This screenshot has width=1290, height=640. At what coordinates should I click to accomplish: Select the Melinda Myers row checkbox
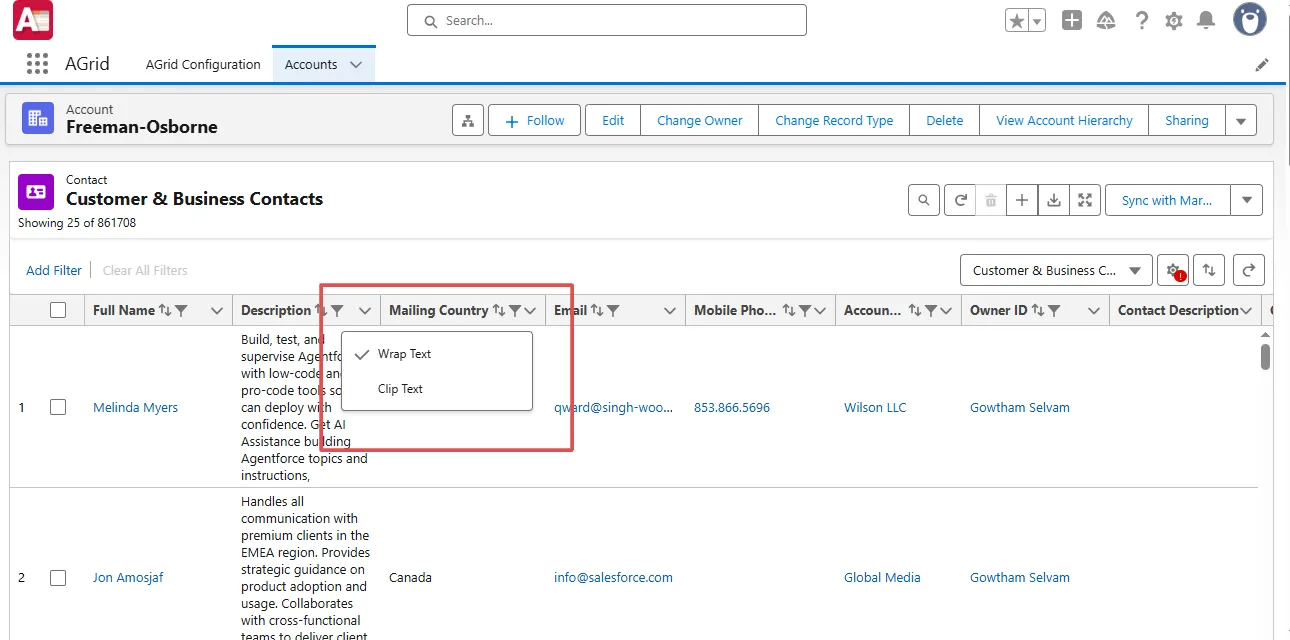click(x=58, y=407)
